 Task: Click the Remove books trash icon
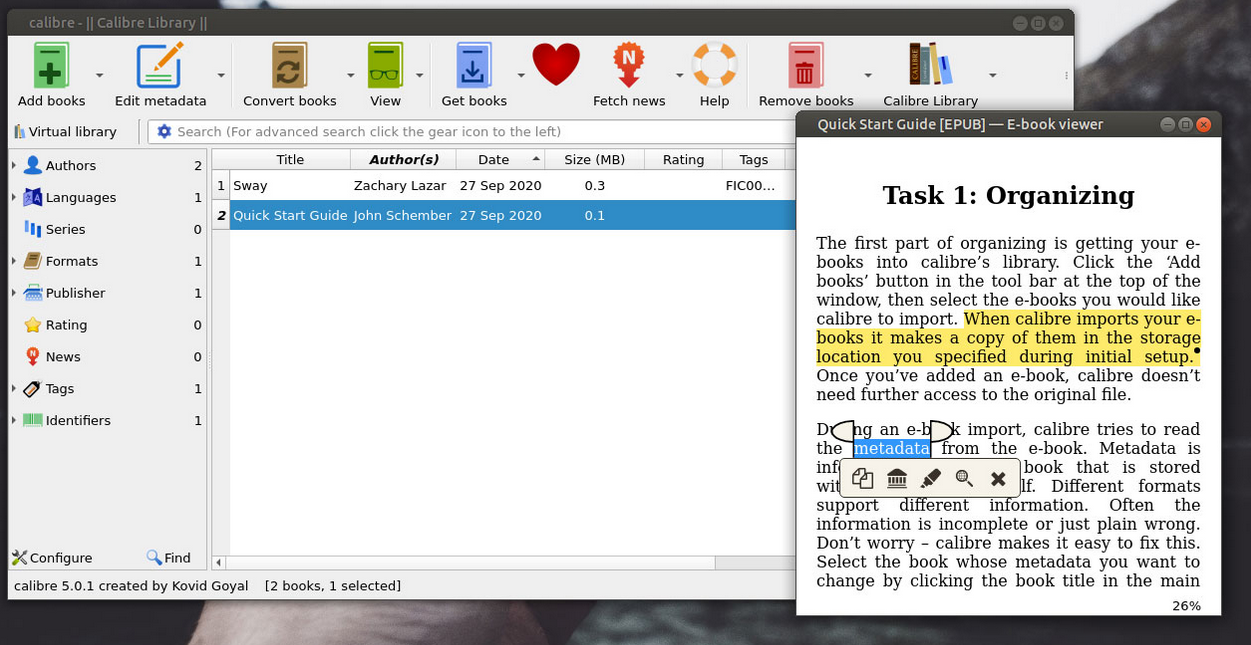pyautogui.click(x=805, y=67)
